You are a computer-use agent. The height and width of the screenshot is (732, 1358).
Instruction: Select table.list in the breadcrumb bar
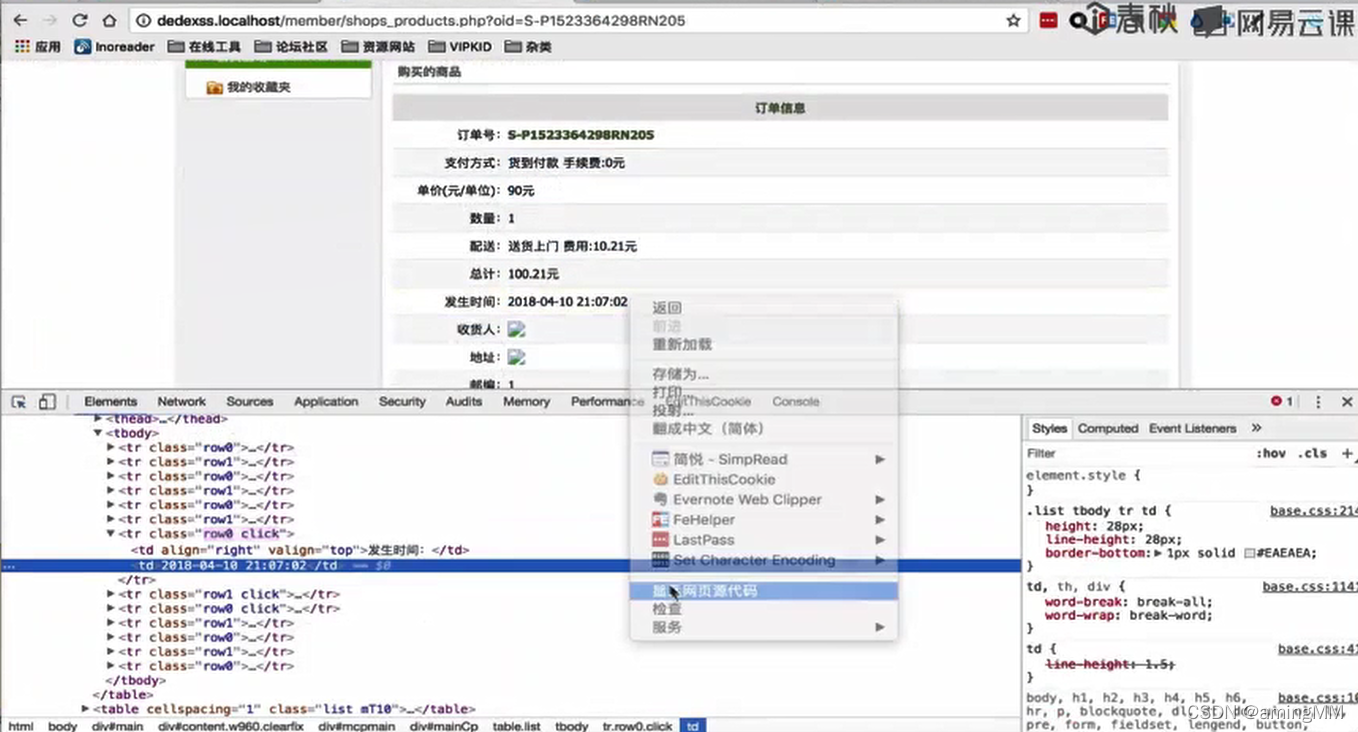(516, 726)
